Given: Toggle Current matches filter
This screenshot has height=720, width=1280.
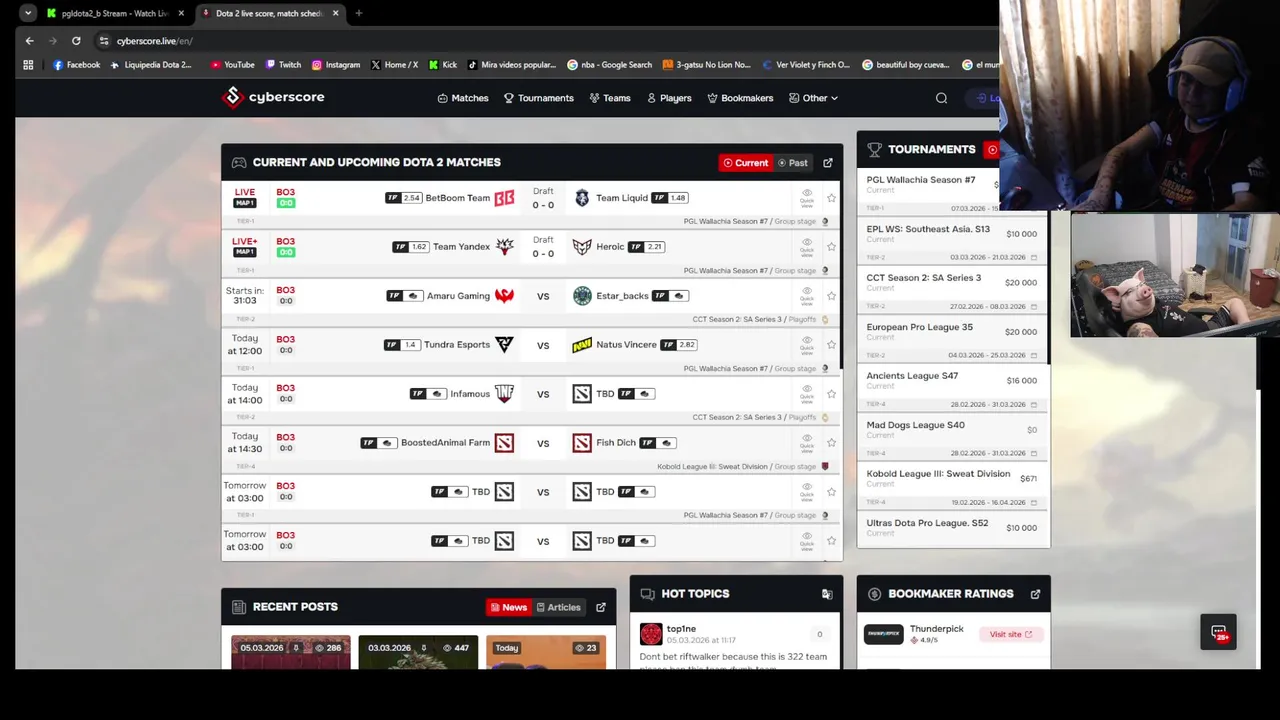Looking at the screenshot, I should click(x=746, y=163).
